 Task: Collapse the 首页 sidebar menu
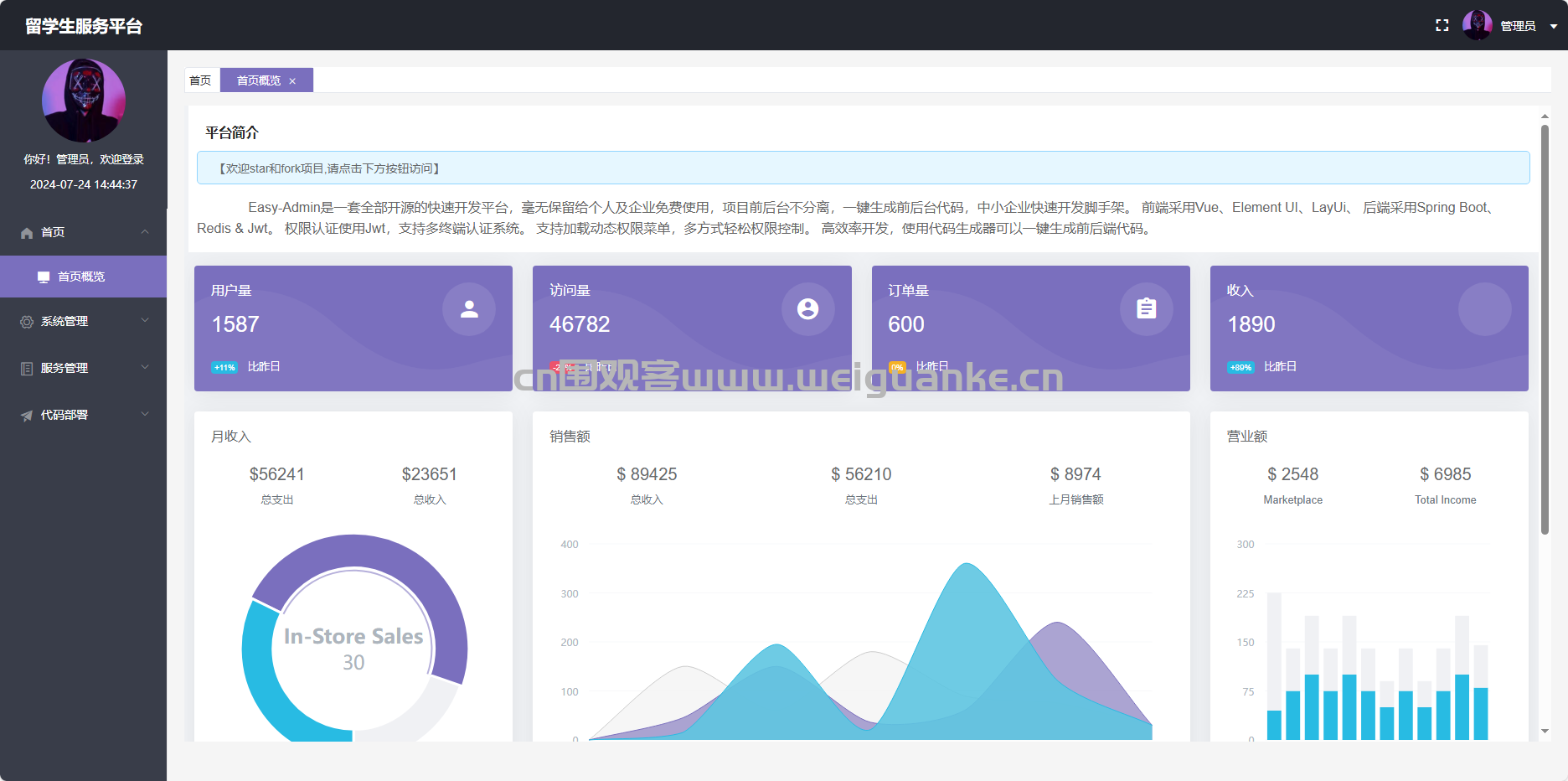pos(84,232)
